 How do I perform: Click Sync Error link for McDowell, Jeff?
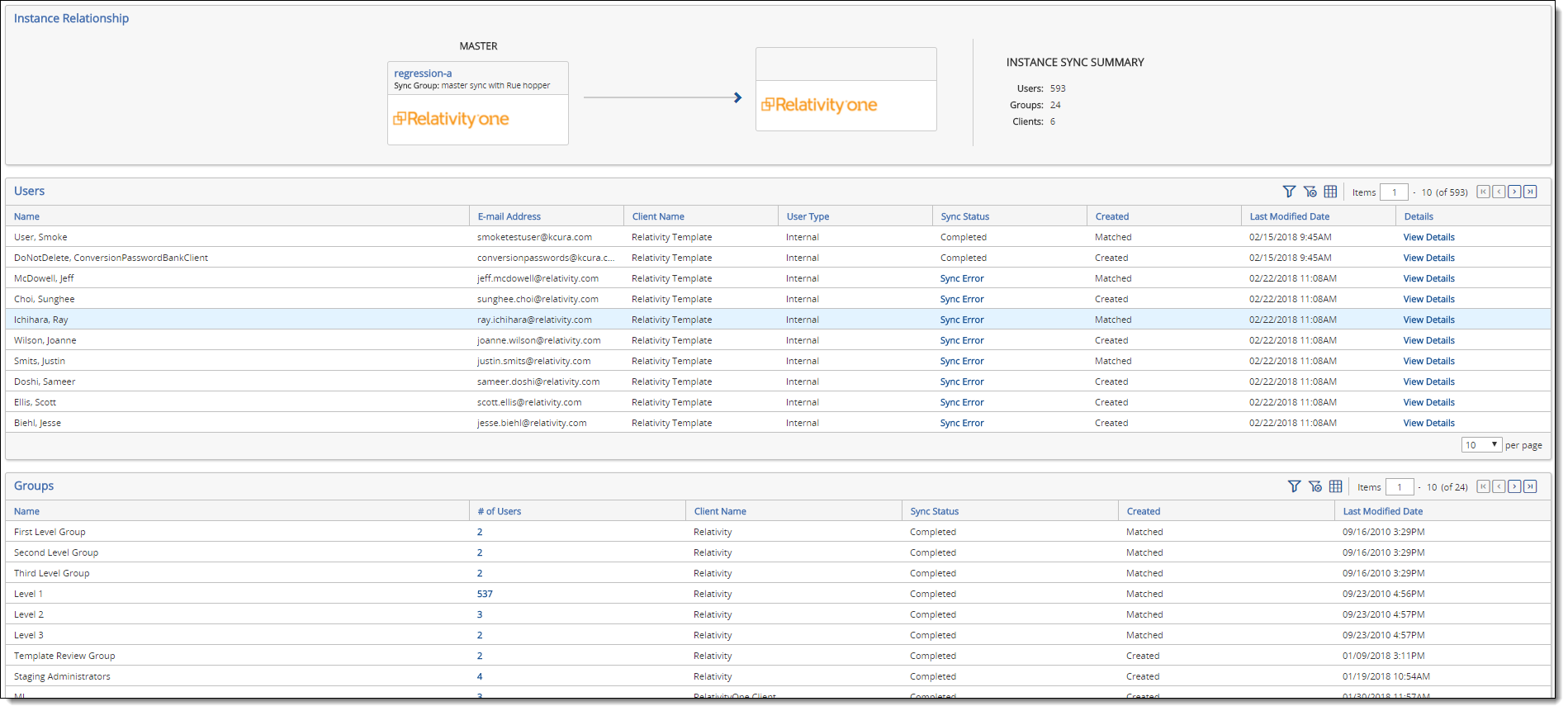[962, 278]
